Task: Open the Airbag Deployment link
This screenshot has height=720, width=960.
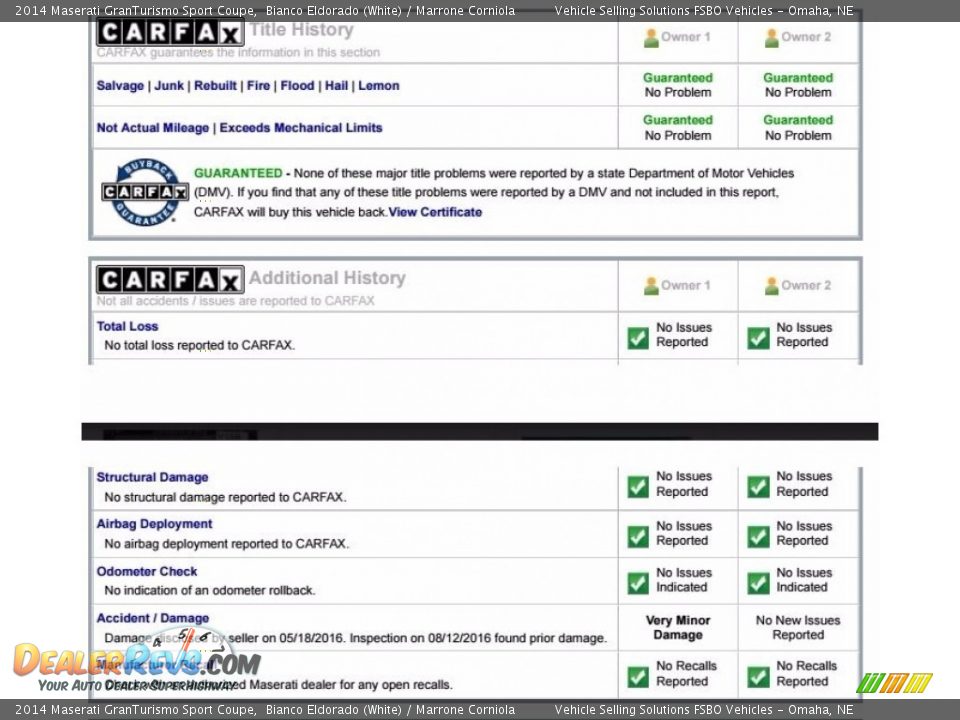Action: tap(154, 524)
